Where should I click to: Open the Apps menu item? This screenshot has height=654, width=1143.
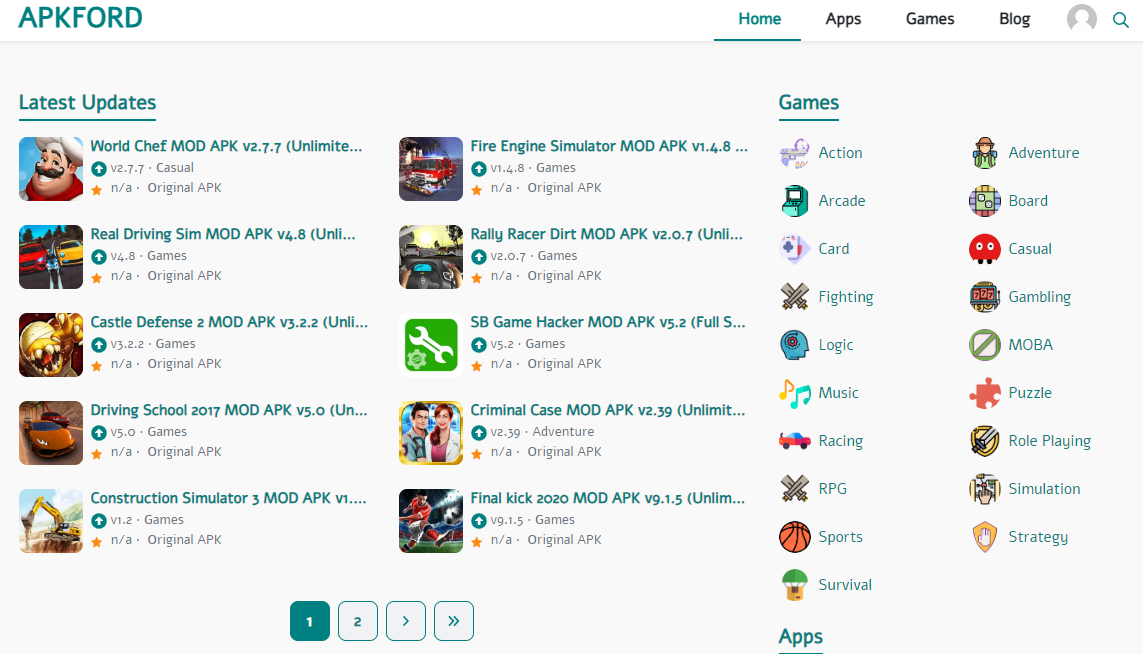point(843,19)
